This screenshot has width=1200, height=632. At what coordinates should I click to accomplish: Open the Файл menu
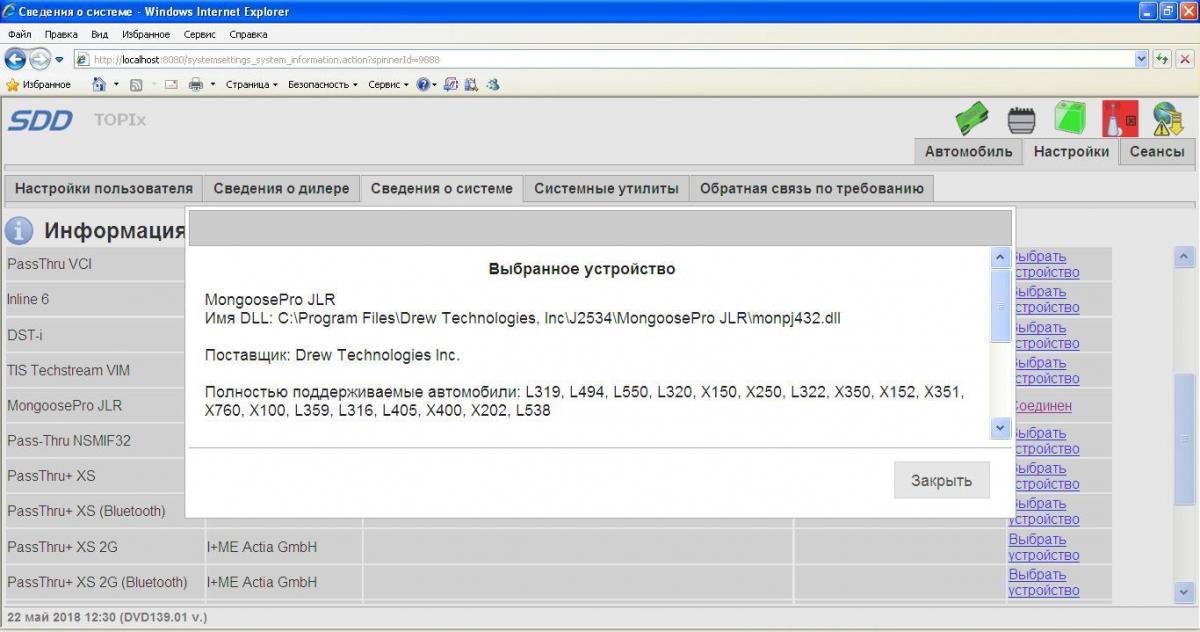pos(19,34)
